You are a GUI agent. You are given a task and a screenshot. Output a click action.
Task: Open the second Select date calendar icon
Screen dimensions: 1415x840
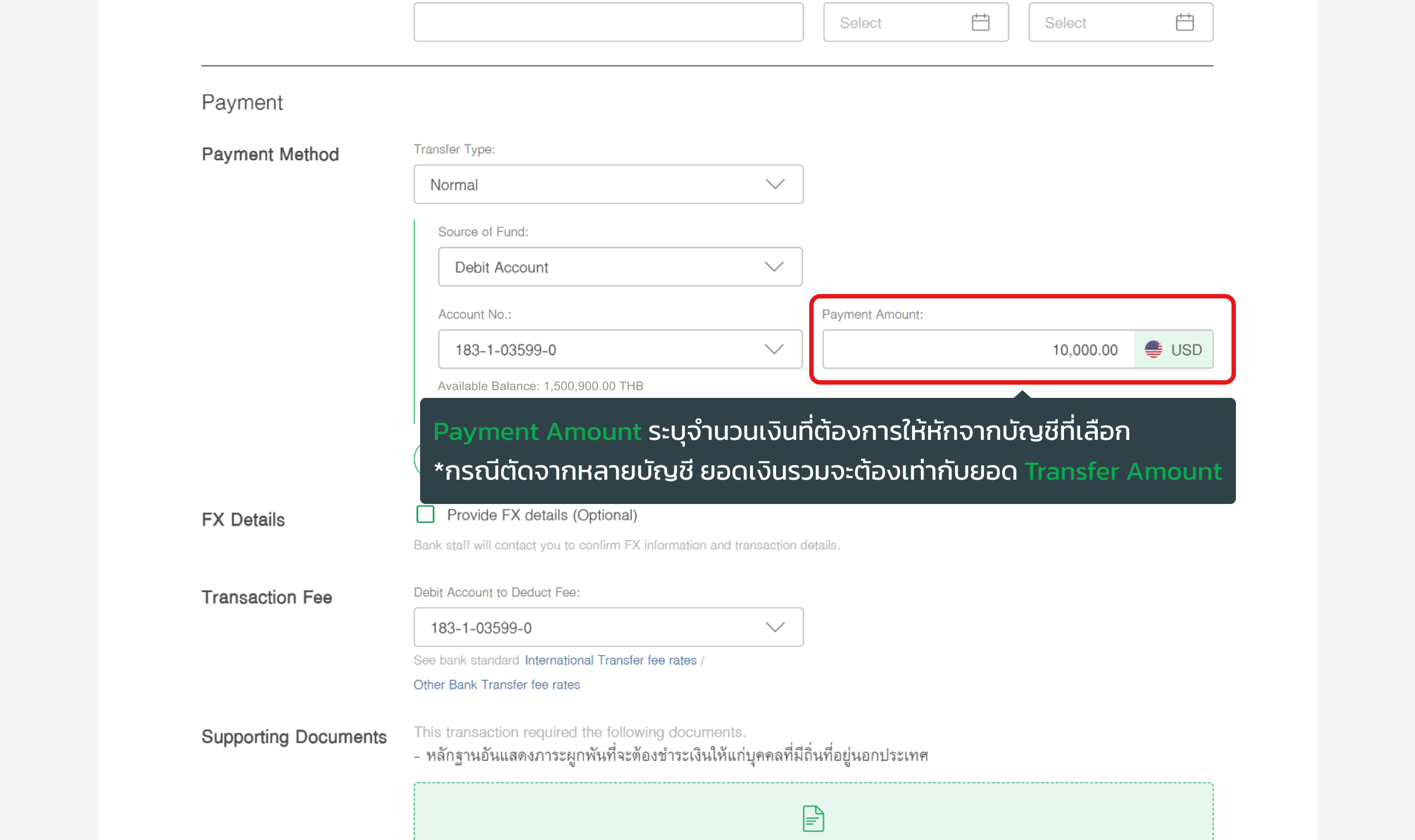[x=1185, y=23]
